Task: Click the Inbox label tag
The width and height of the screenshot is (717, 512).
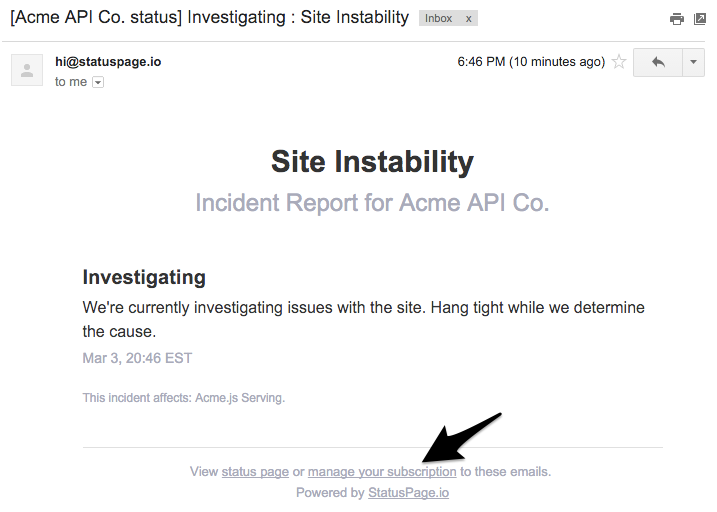Action: click(x=438, y=18)
